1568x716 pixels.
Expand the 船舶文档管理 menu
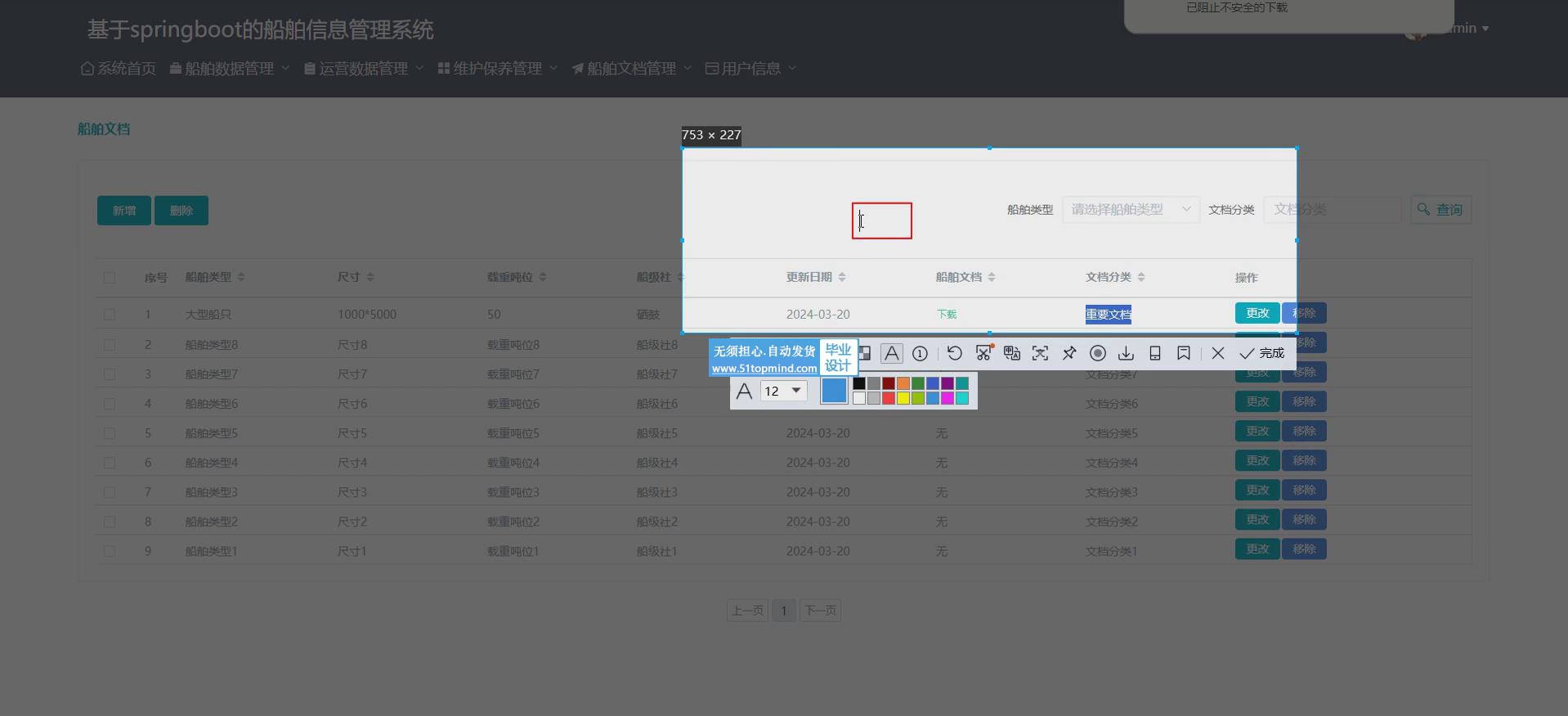click(632, 69)
